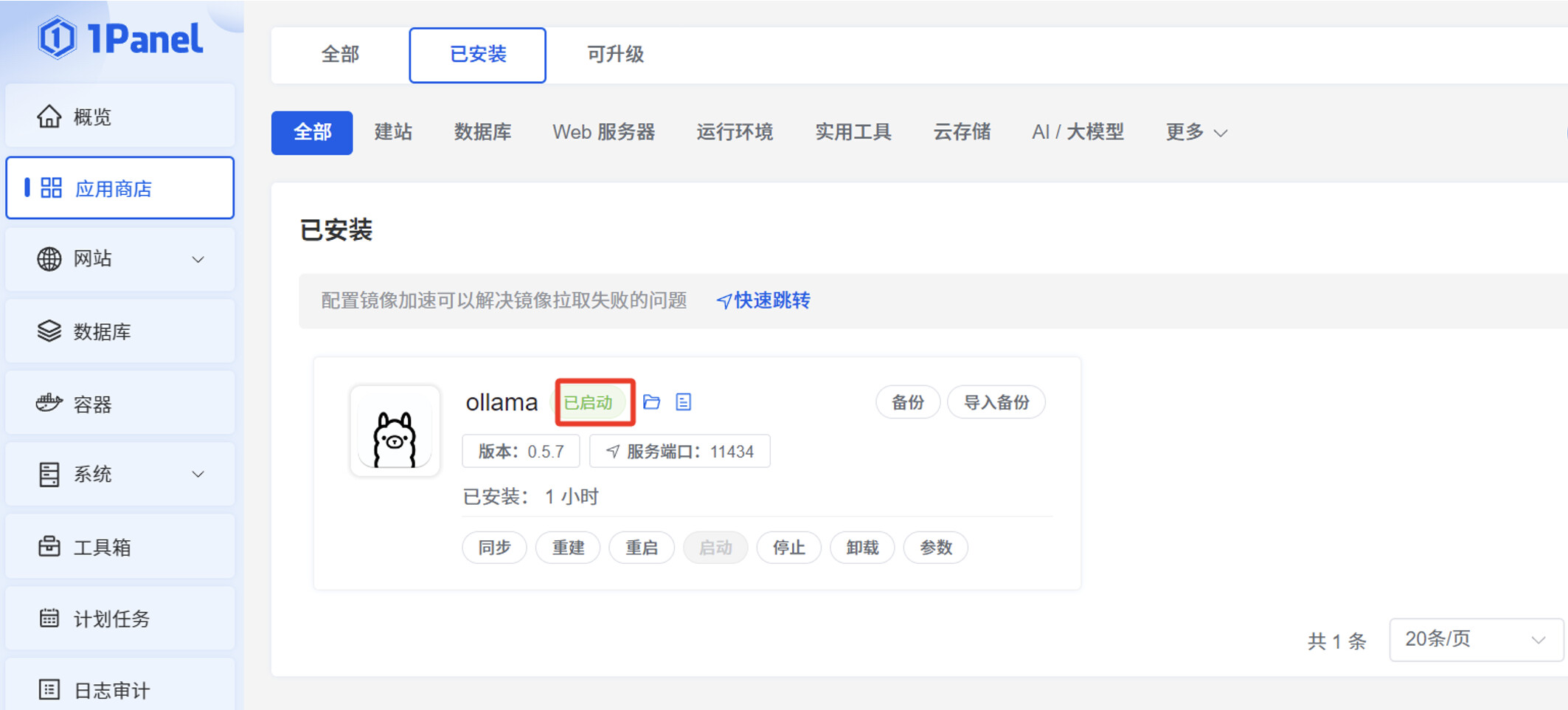The image size is (1568, 710).
Task: Click the calendar icon beside 计划任务
Action: (49, 618)
